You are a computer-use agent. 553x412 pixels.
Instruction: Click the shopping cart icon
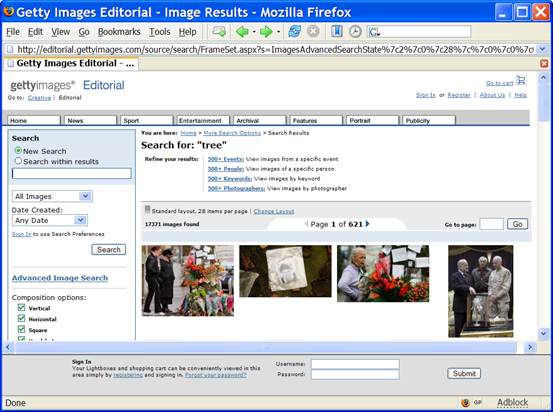tap(521, 80)
